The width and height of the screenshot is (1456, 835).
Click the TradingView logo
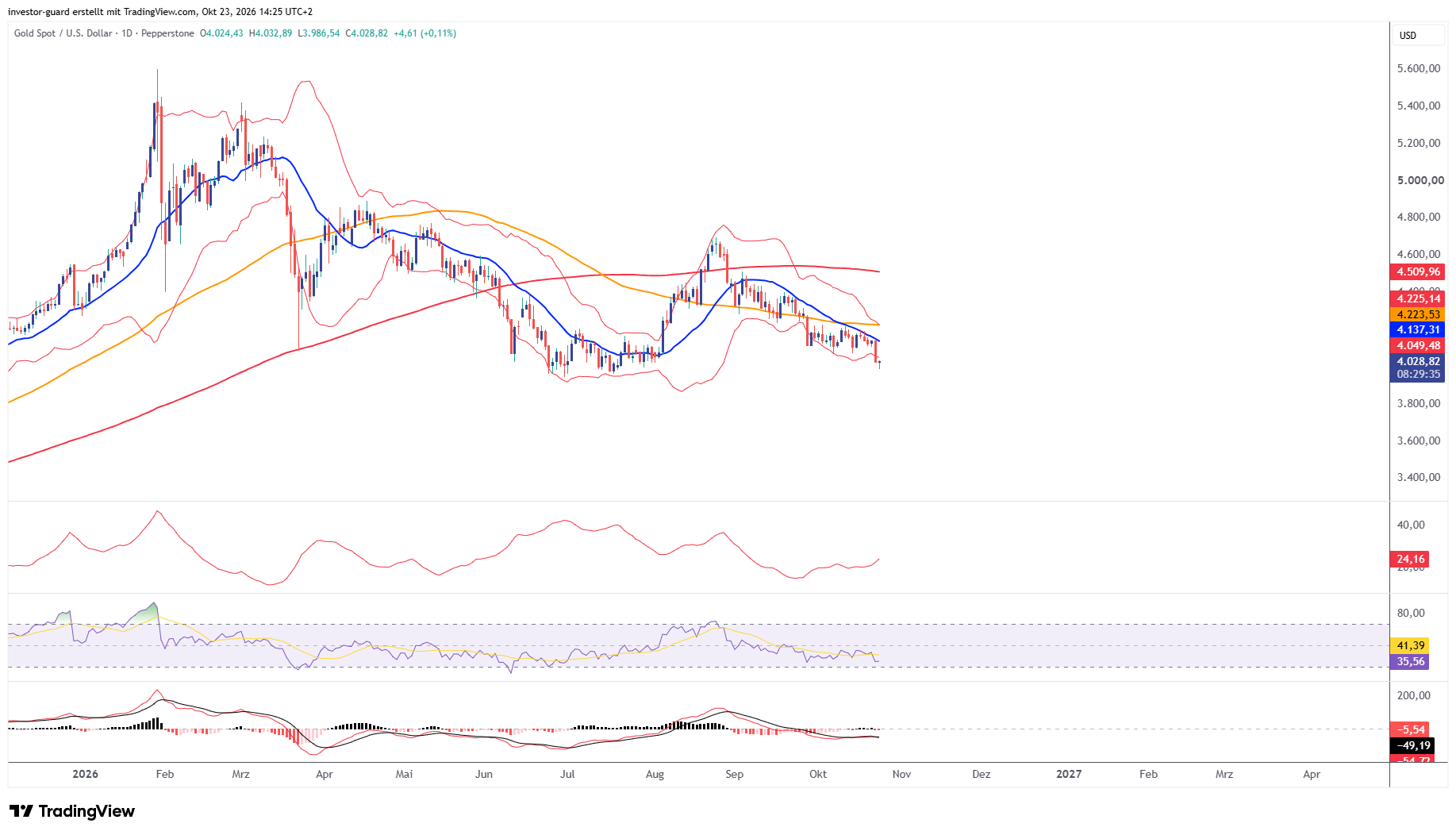pos(72,811)
